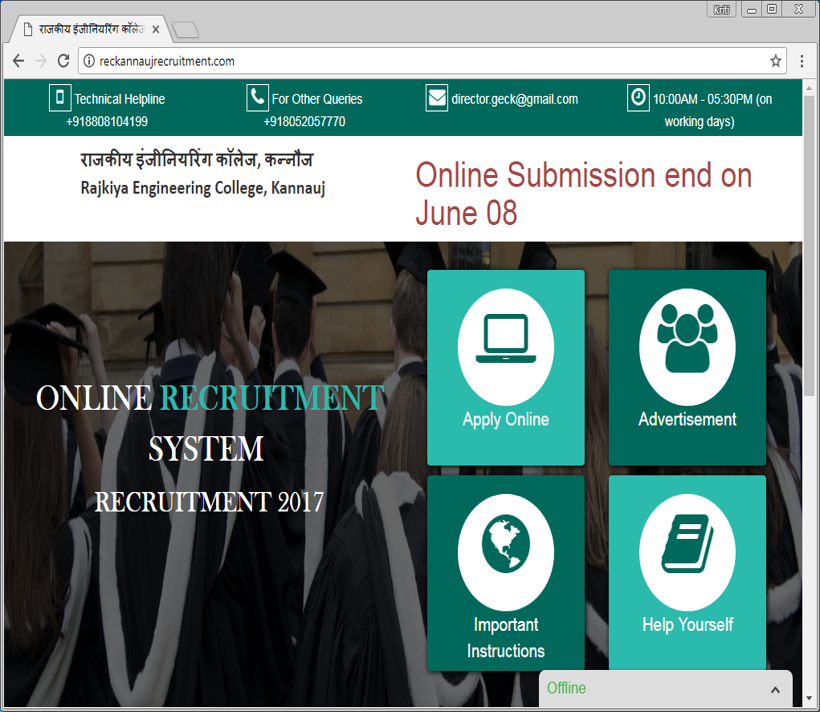Viewport: 820px width, 712px height.
Task: Click the people group icon in Advertisement tile
Action: pyautogui.click(x=687, y=338)
